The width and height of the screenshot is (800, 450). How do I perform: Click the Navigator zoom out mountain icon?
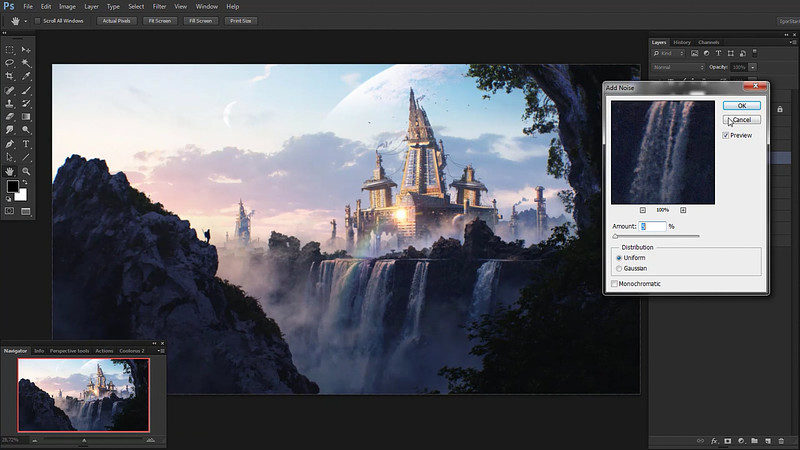[x=35, y=440]
